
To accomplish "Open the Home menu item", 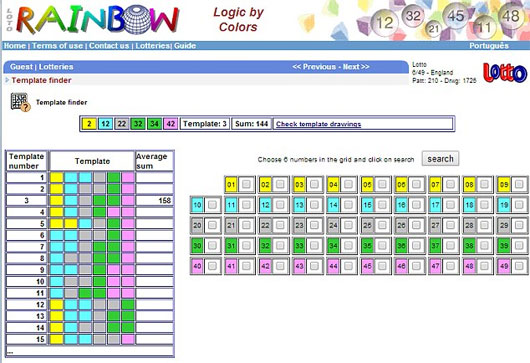I will [x=15, y=46].
